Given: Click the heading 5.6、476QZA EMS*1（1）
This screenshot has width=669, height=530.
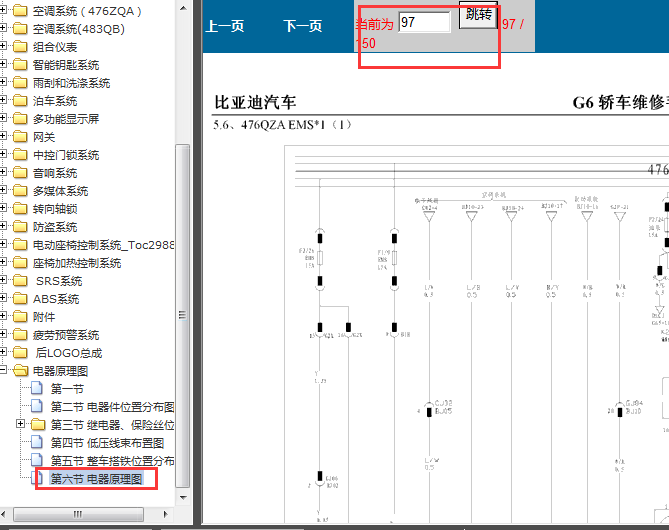Looking at the screenshot, I should point(282,125).
